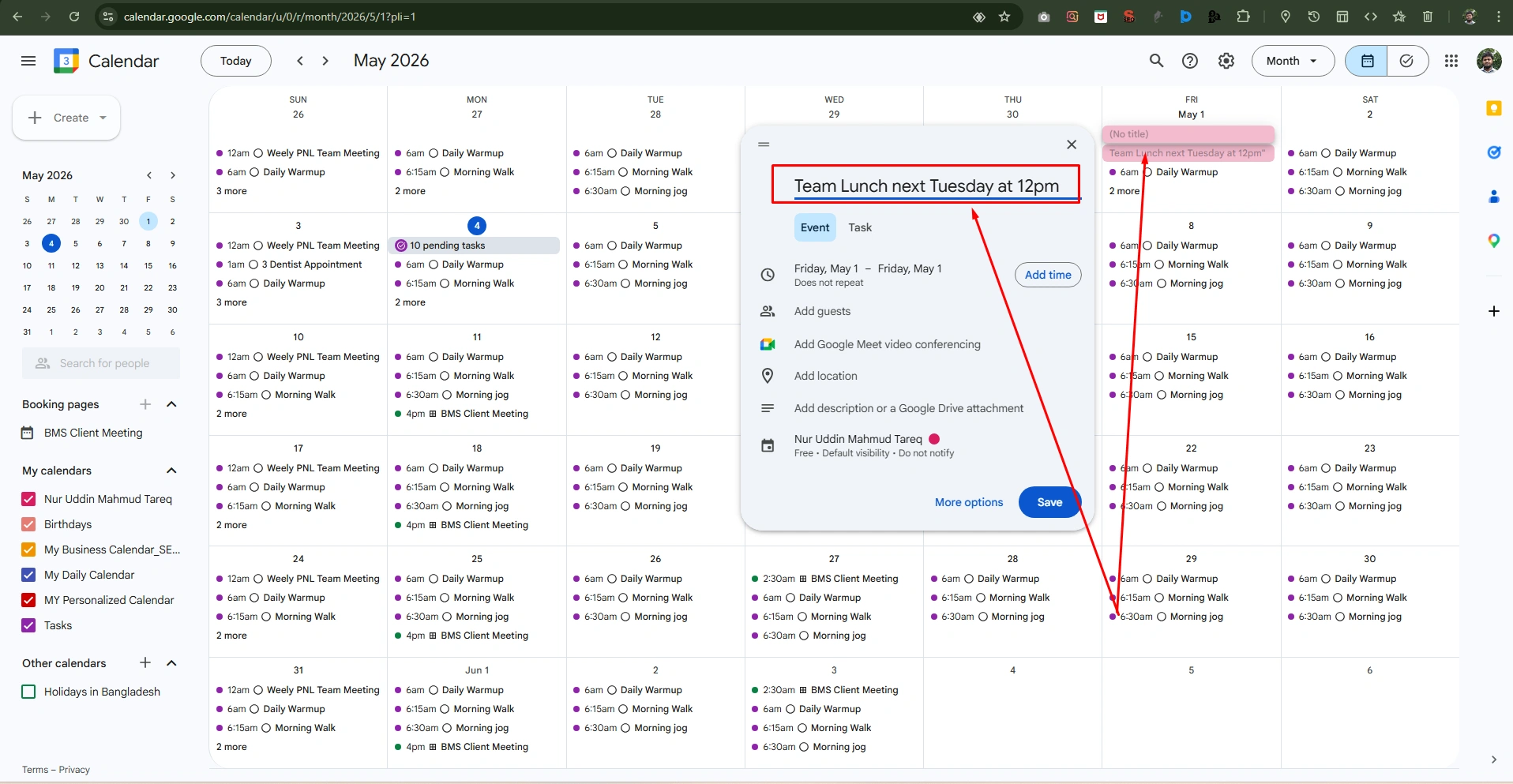Image resolution: width=1513 pixels, height=784 pixels.
Task: Collapse the Booking pages section
Action: (171, 404)
